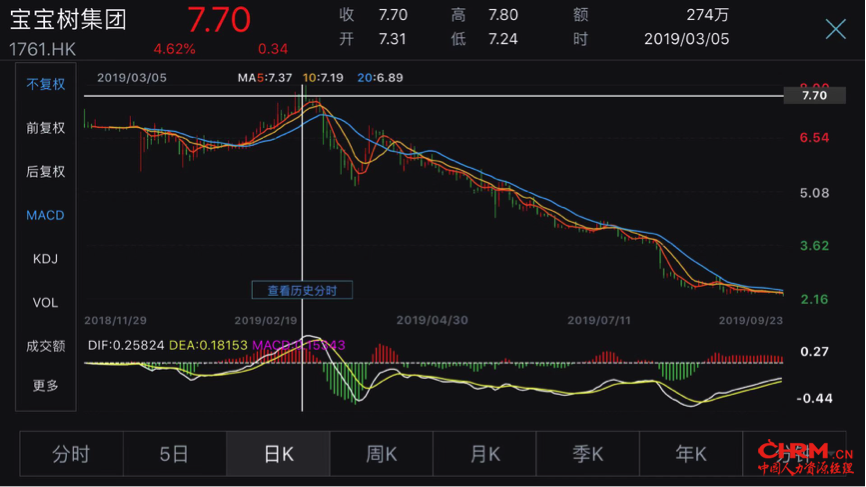Close the chart with the X icon
Viewport: 866px width, 487px height.
click(835, 29)
